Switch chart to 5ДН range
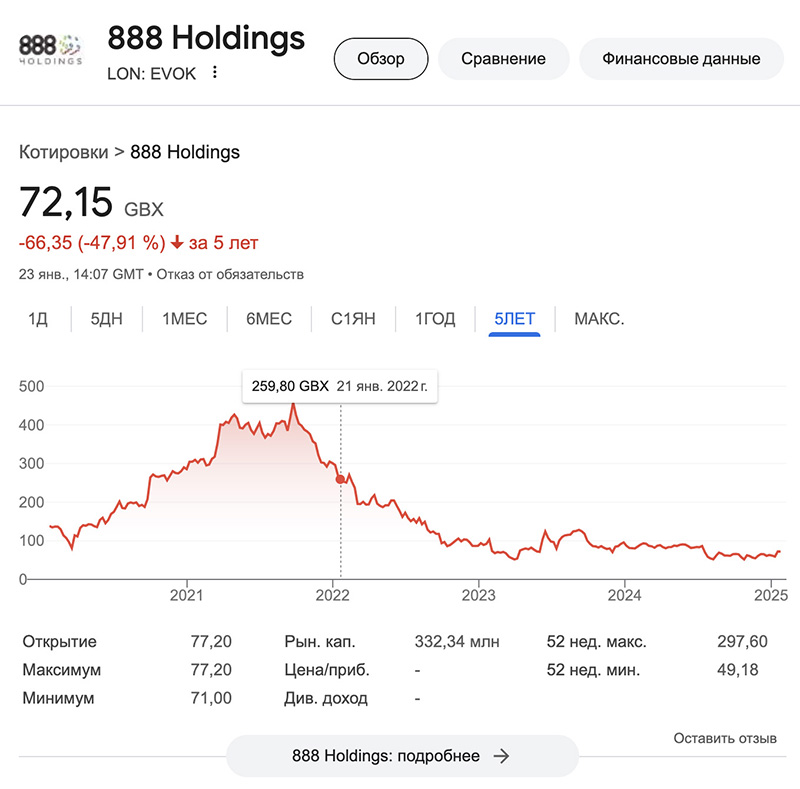Viewport: 800px width, 789px height. pos(106,319)
